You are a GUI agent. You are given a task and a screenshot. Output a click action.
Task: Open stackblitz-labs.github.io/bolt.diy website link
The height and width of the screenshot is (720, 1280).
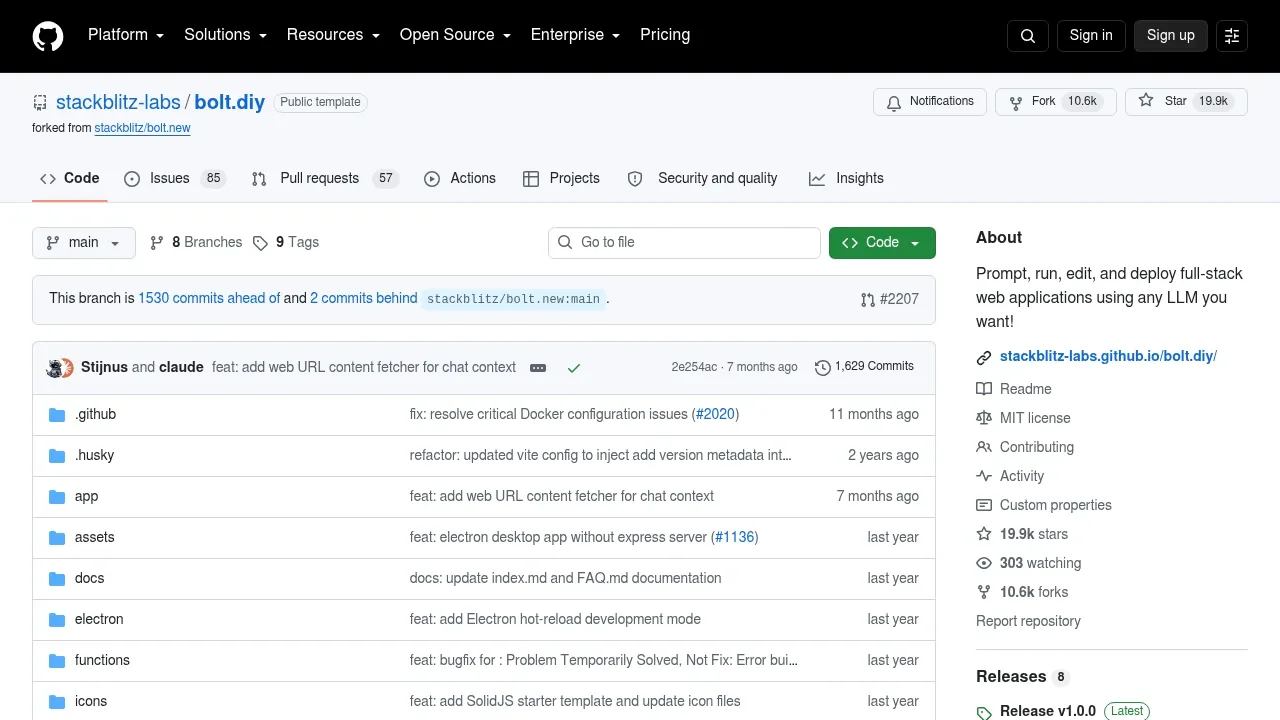[x=1108, y=356]
